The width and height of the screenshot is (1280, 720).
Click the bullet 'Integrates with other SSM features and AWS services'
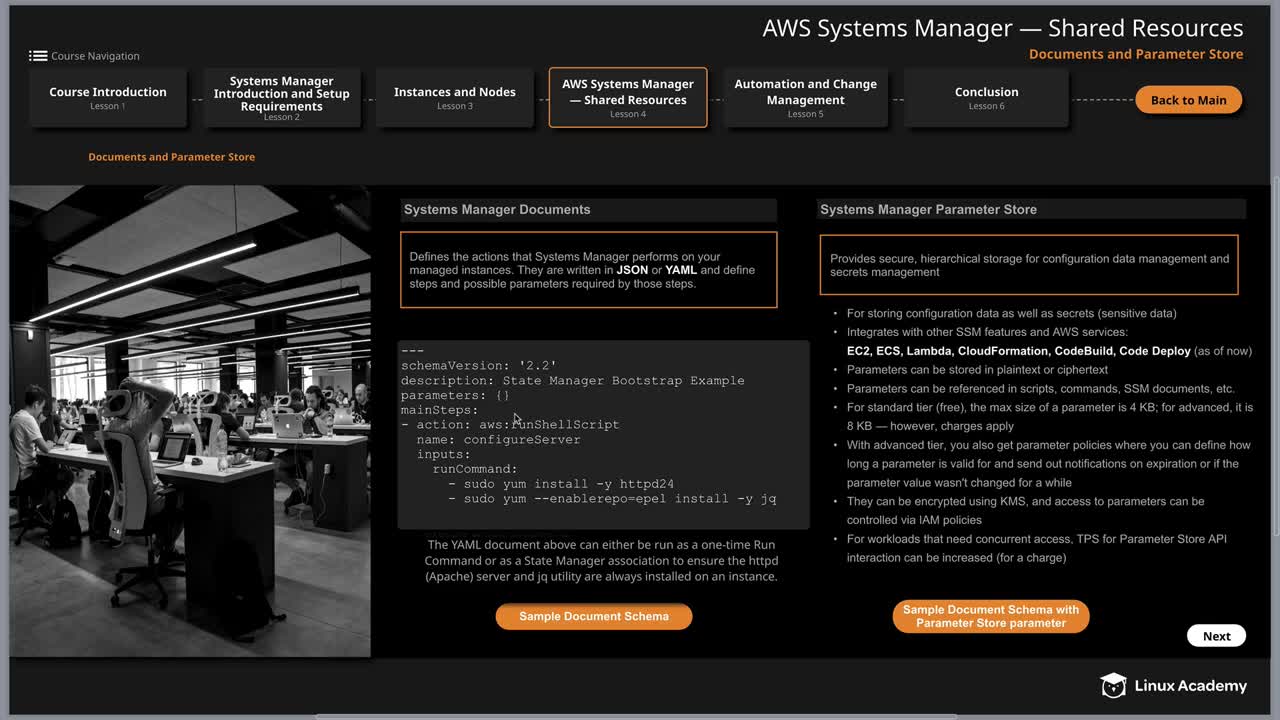point(987,332)
